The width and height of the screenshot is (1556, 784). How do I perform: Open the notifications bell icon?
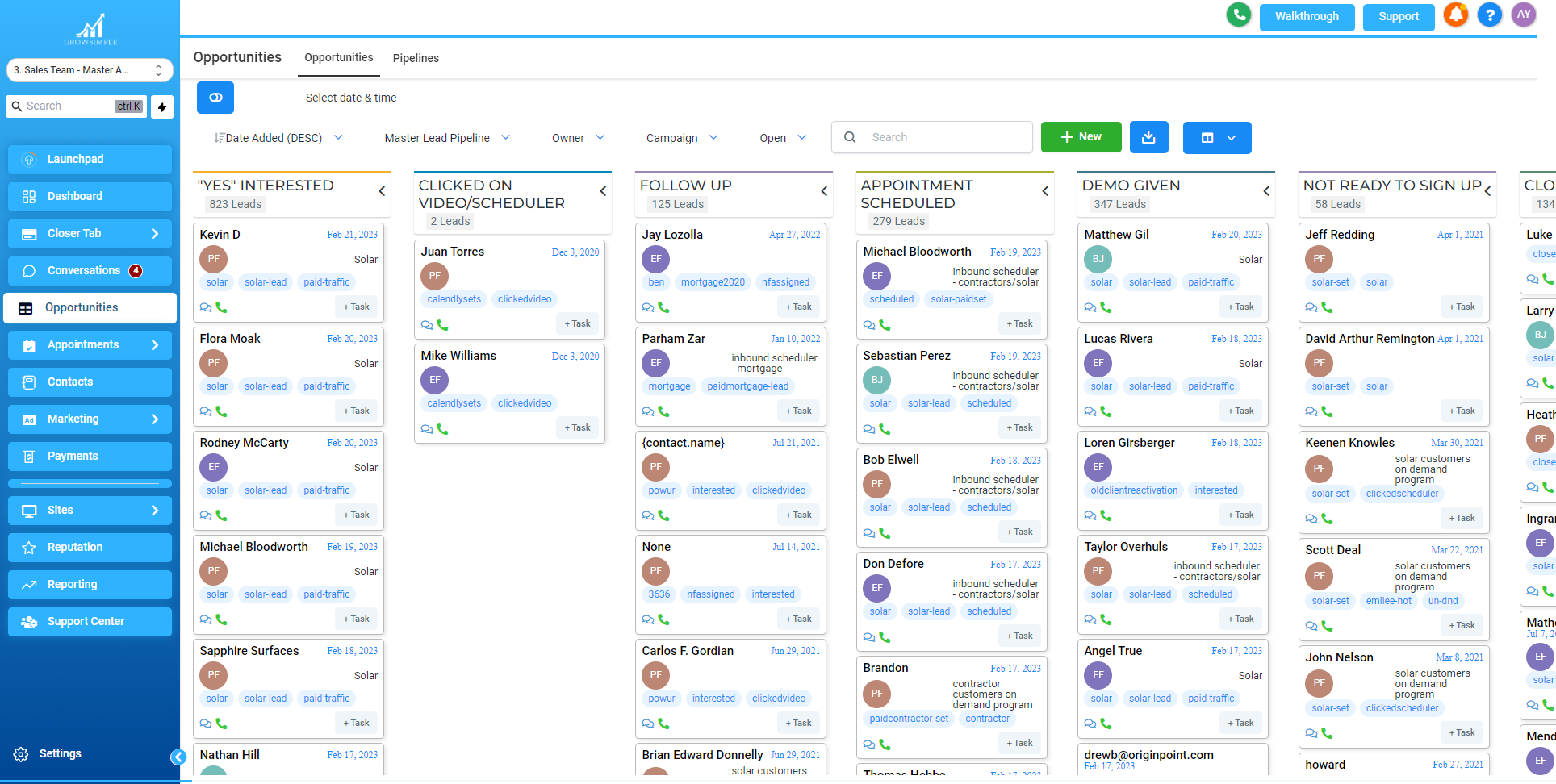[x=1456, y=15]
